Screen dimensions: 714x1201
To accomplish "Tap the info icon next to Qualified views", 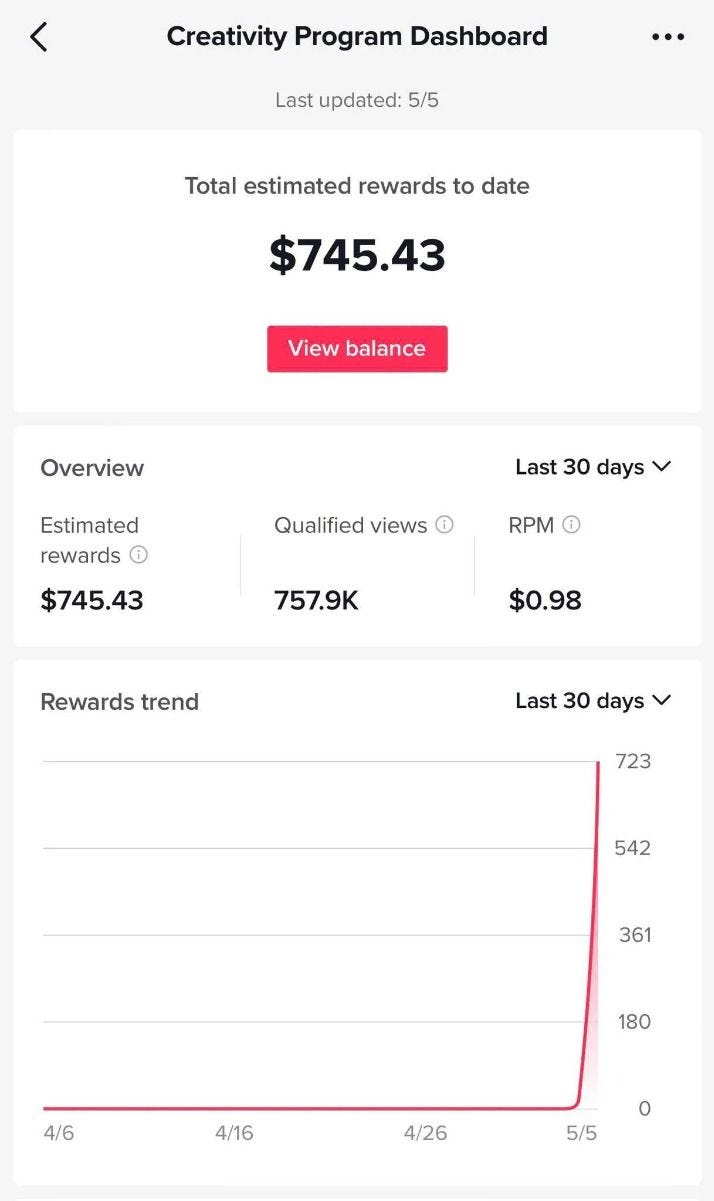I will (x=444, y=525).
